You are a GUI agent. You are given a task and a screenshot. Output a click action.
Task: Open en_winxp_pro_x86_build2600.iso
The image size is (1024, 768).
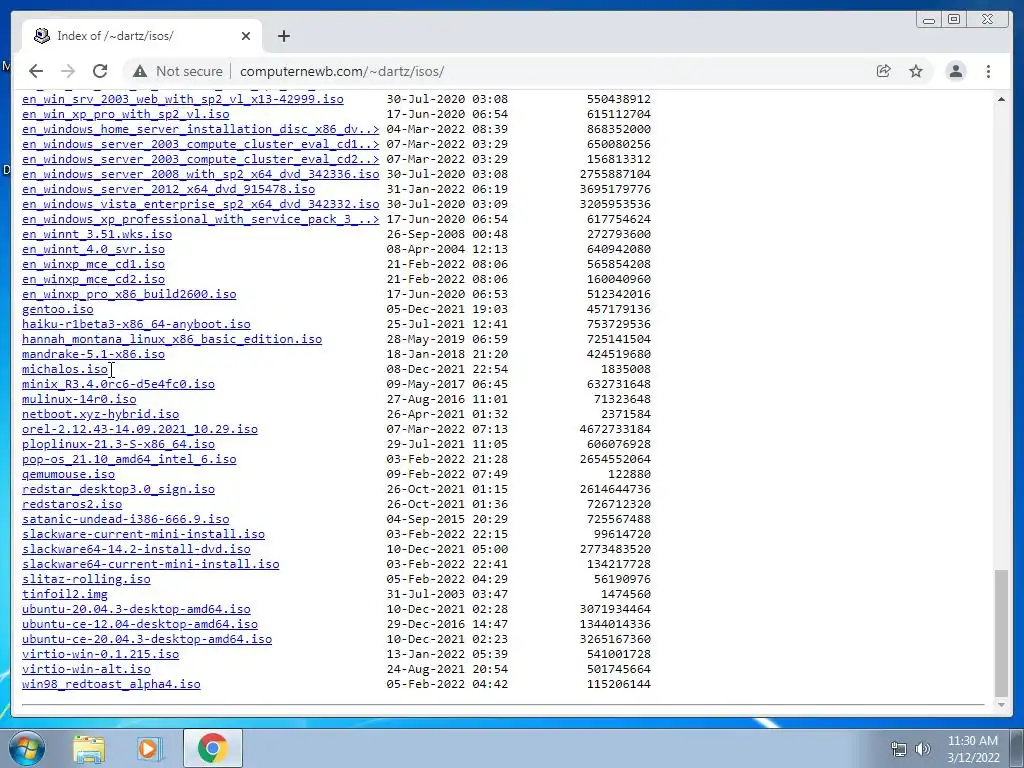tap(129, 294)
